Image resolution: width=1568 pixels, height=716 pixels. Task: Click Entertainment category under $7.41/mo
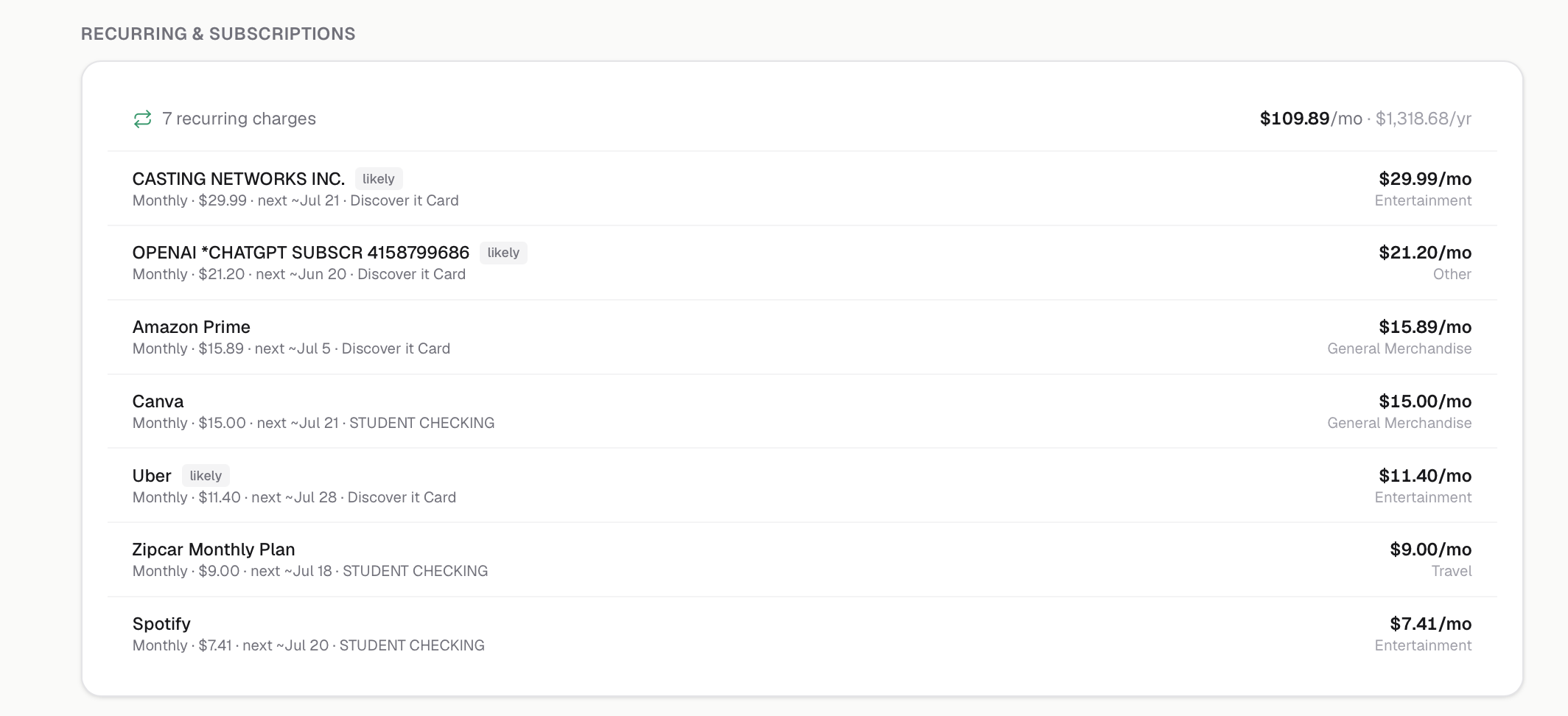click(x=1423, y=645)
